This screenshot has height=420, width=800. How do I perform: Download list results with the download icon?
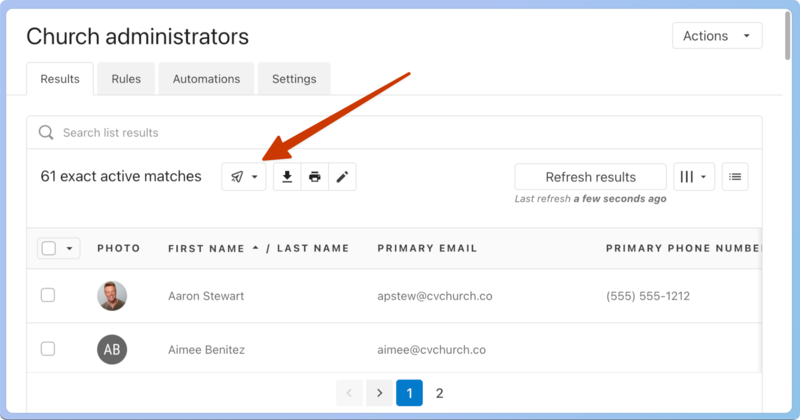287,177
